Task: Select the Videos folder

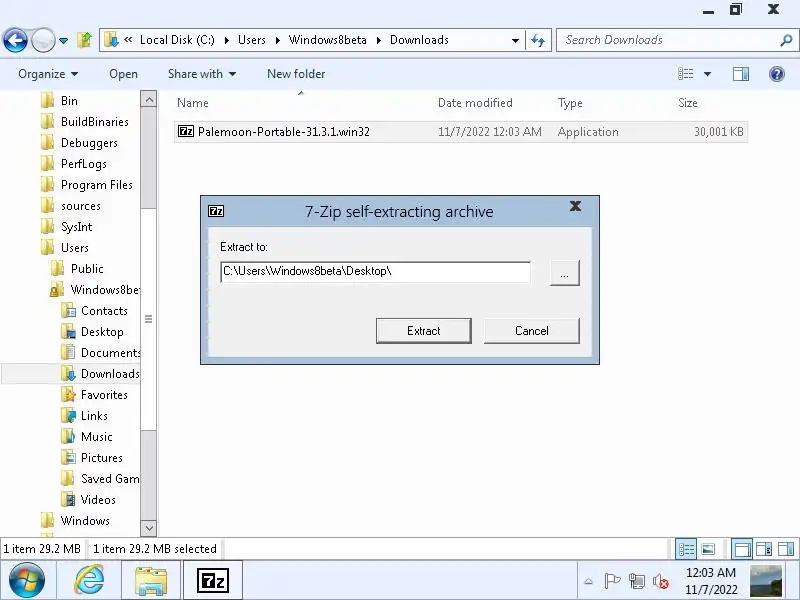Action: click(98, 499)
